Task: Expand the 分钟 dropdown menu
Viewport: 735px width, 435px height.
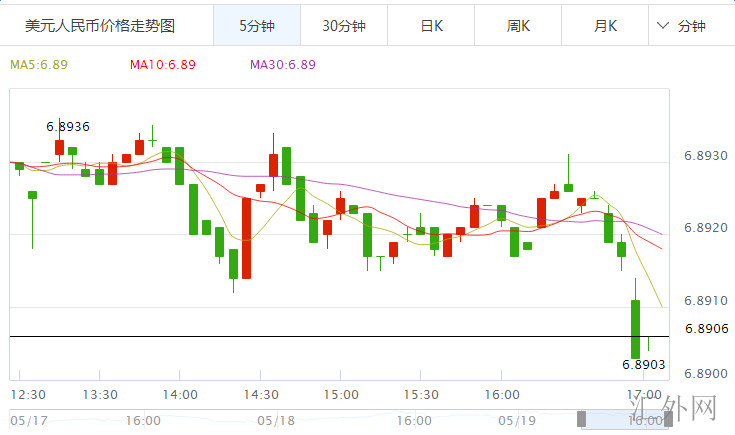Action: point(691,26)
